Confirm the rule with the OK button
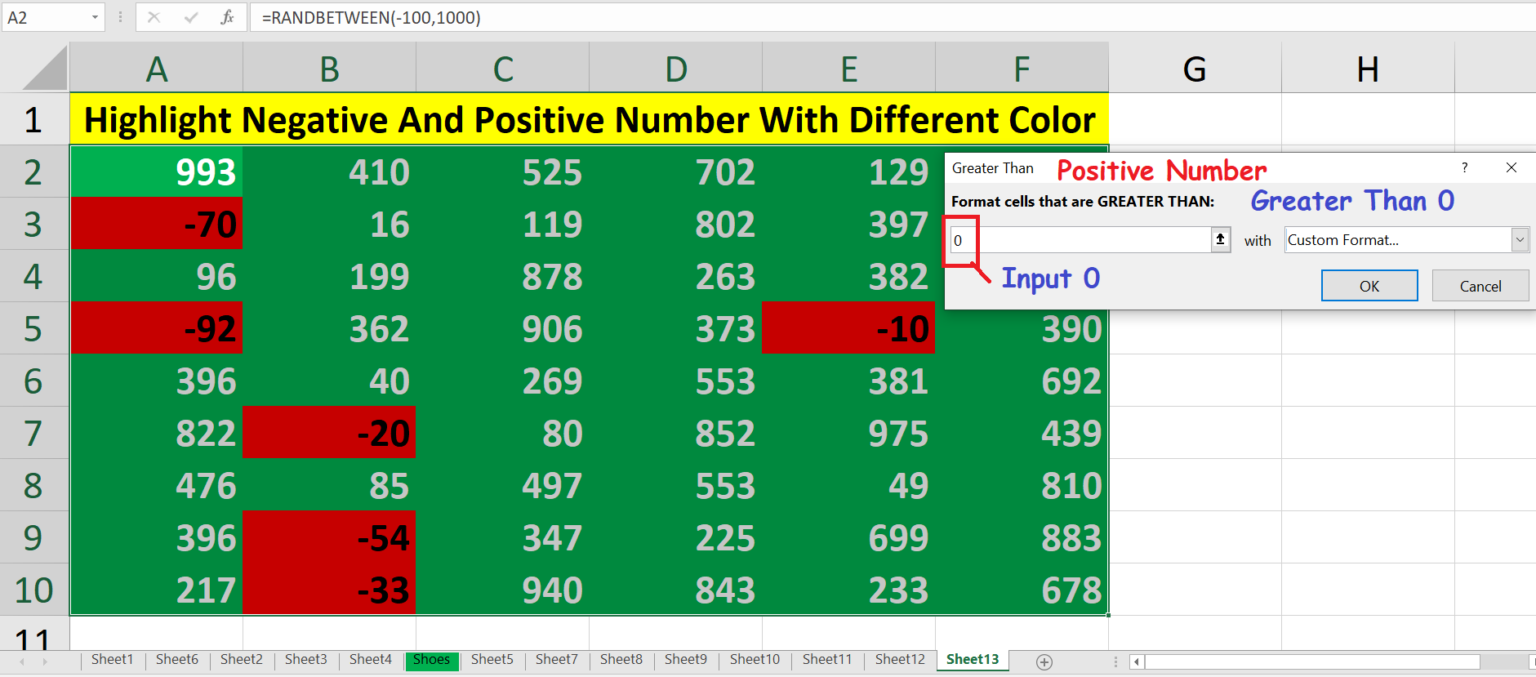This screenshot has width=1536, height=677. click(1369, 285)
